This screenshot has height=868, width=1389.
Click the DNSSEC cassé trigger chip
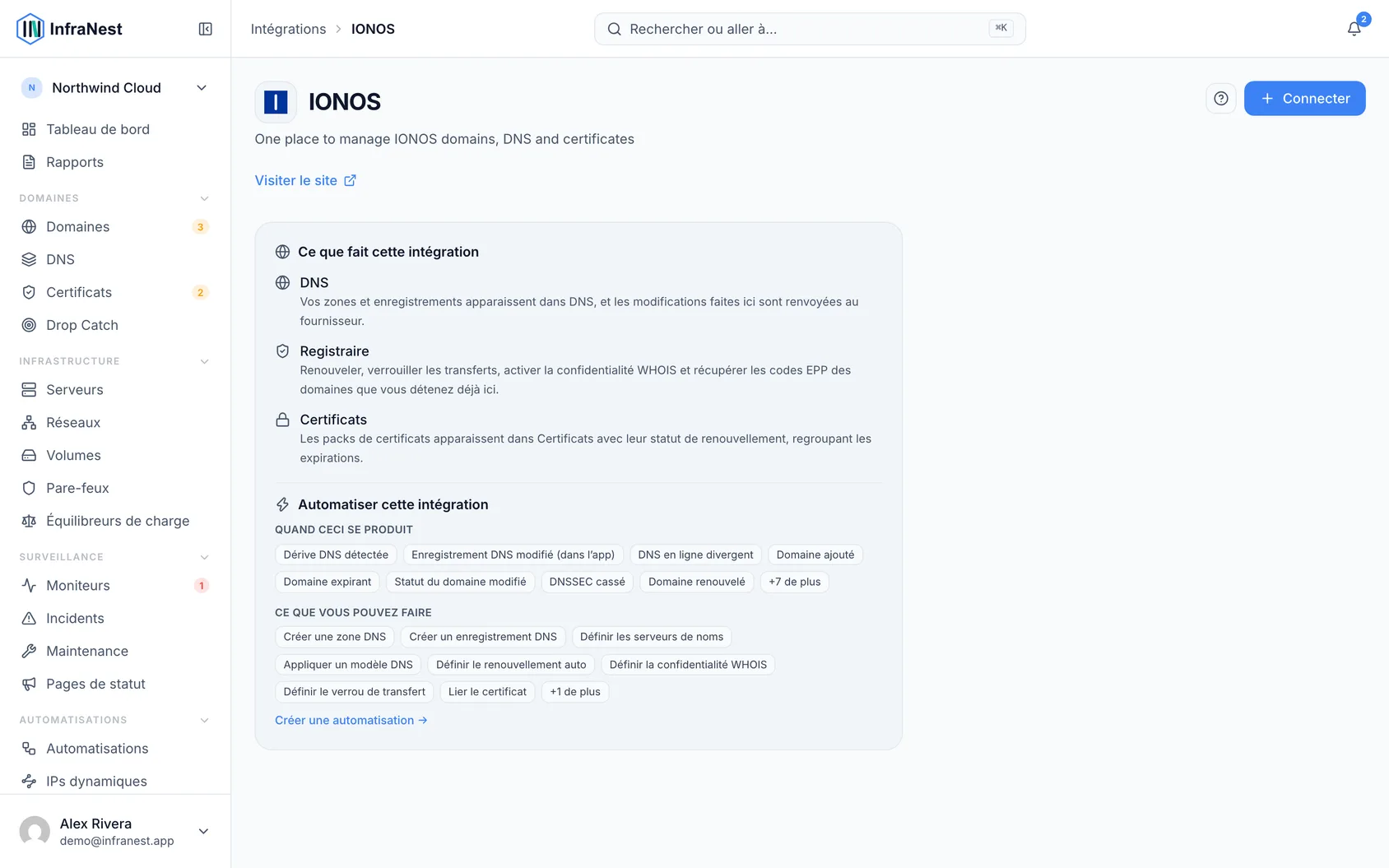587,582
